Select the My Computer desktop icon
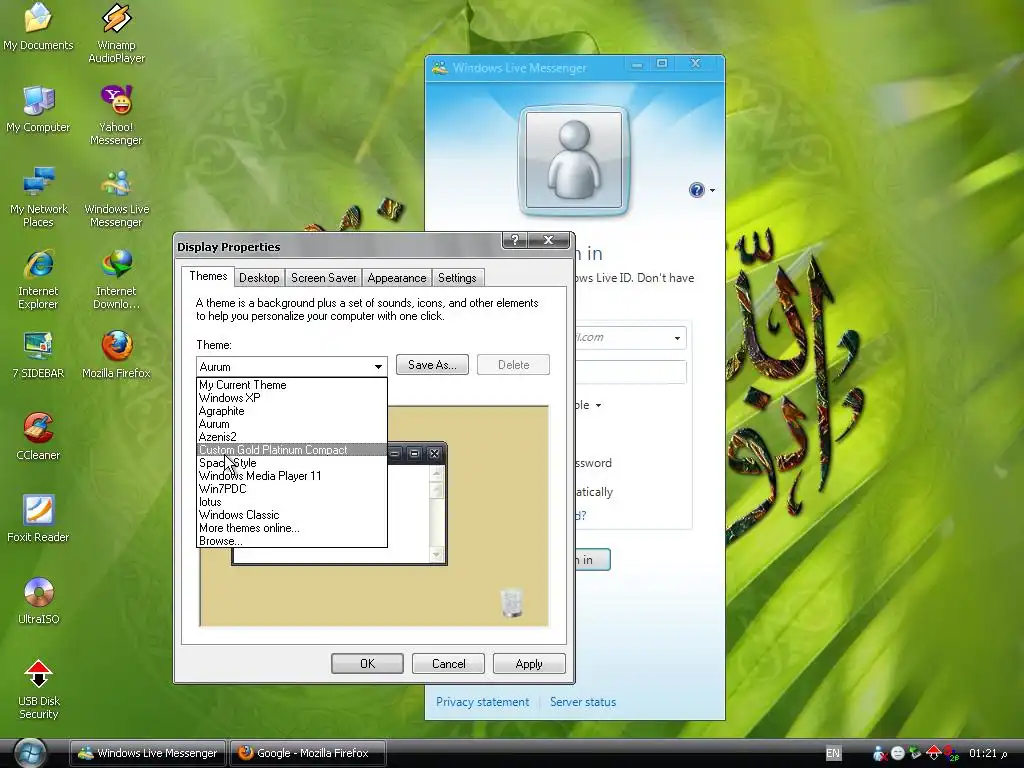Viewport: 1024px width, 768px height. [38, 109]
